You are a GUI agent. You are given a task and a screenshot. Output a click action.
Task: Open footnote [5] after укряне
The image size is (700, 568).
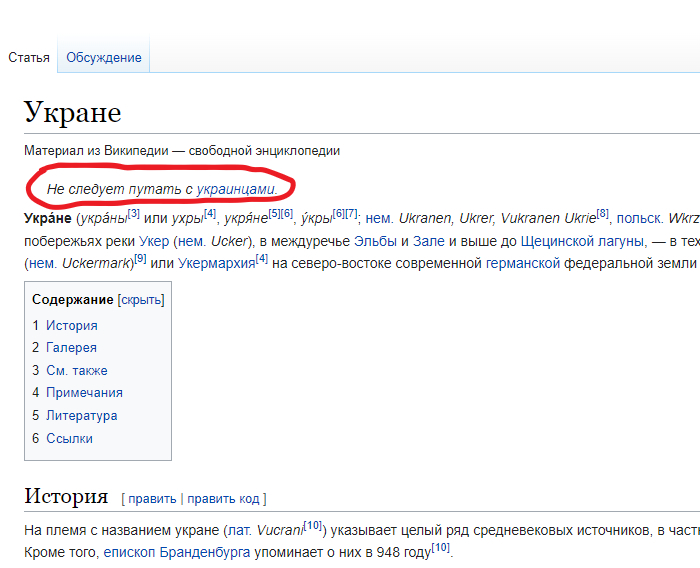[274, 214]
